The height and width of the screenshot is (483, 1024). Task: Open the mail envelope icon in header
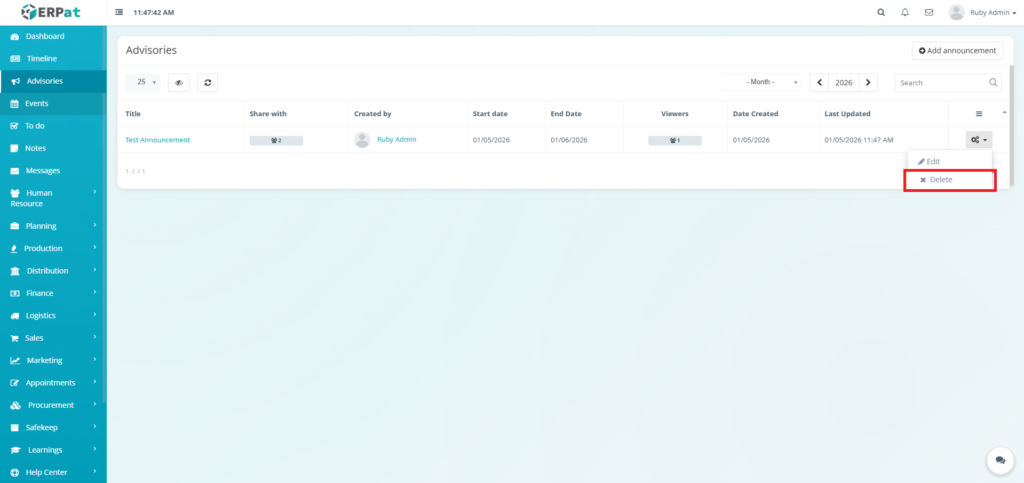click(929, 13)
